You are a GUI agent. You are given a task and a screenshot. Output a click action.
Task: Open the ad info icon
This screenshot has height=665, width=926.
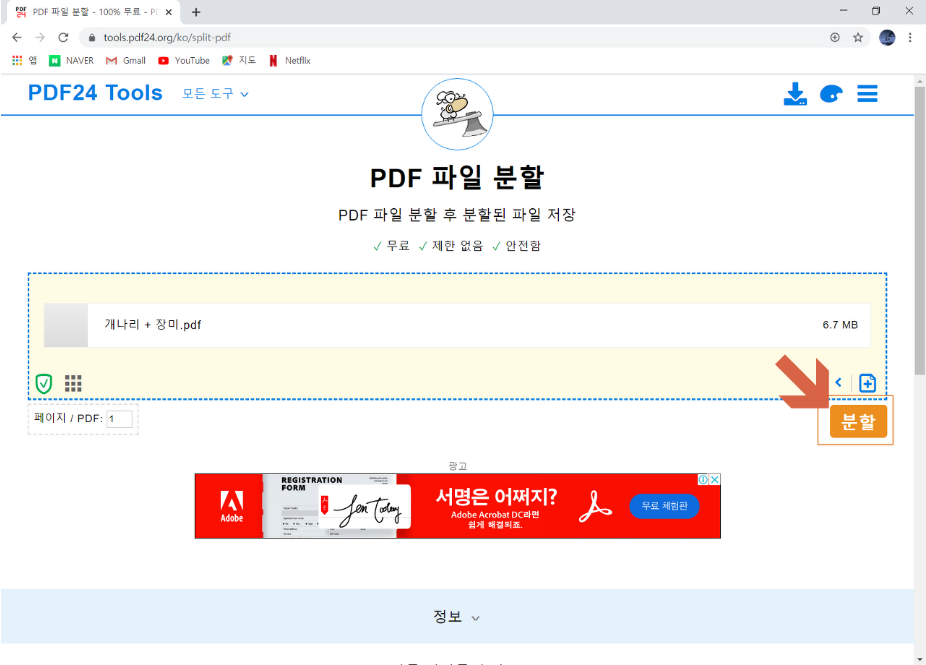(x=703, y=480)
